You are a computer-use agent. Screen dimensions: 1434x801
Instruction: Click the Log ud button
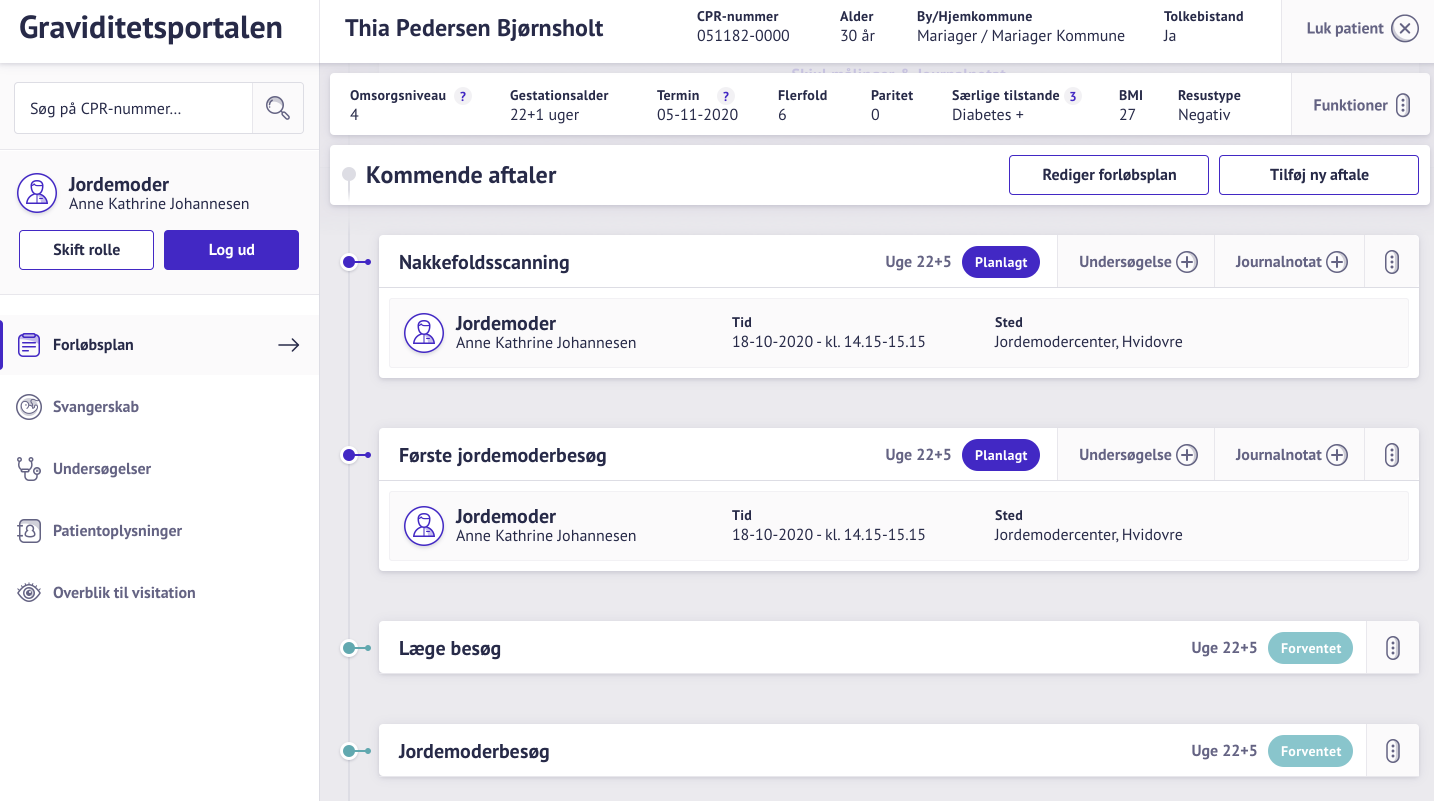pos(231,250)
